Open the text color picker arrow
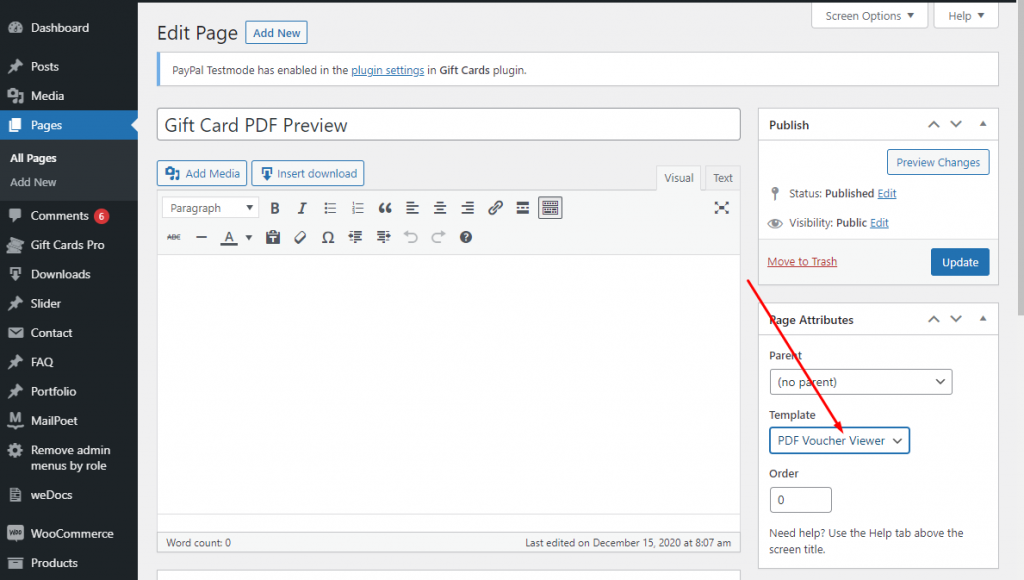The height and width of the screenshot is (580, 1024). pos(249,238)
